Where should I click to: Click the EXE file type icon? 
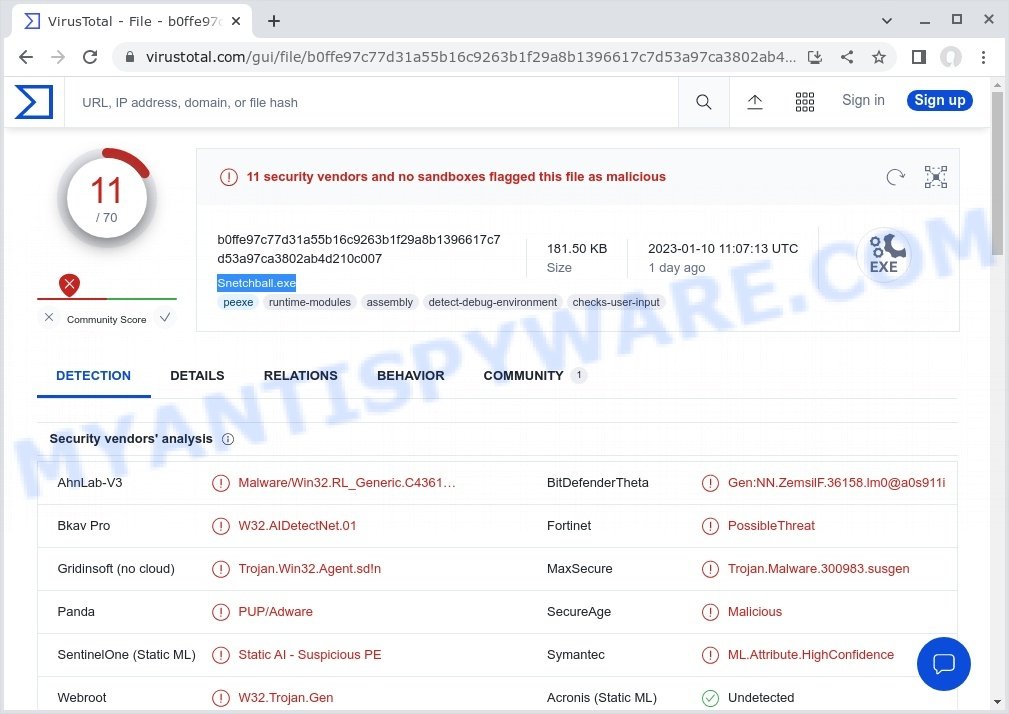tap(884, 255)
